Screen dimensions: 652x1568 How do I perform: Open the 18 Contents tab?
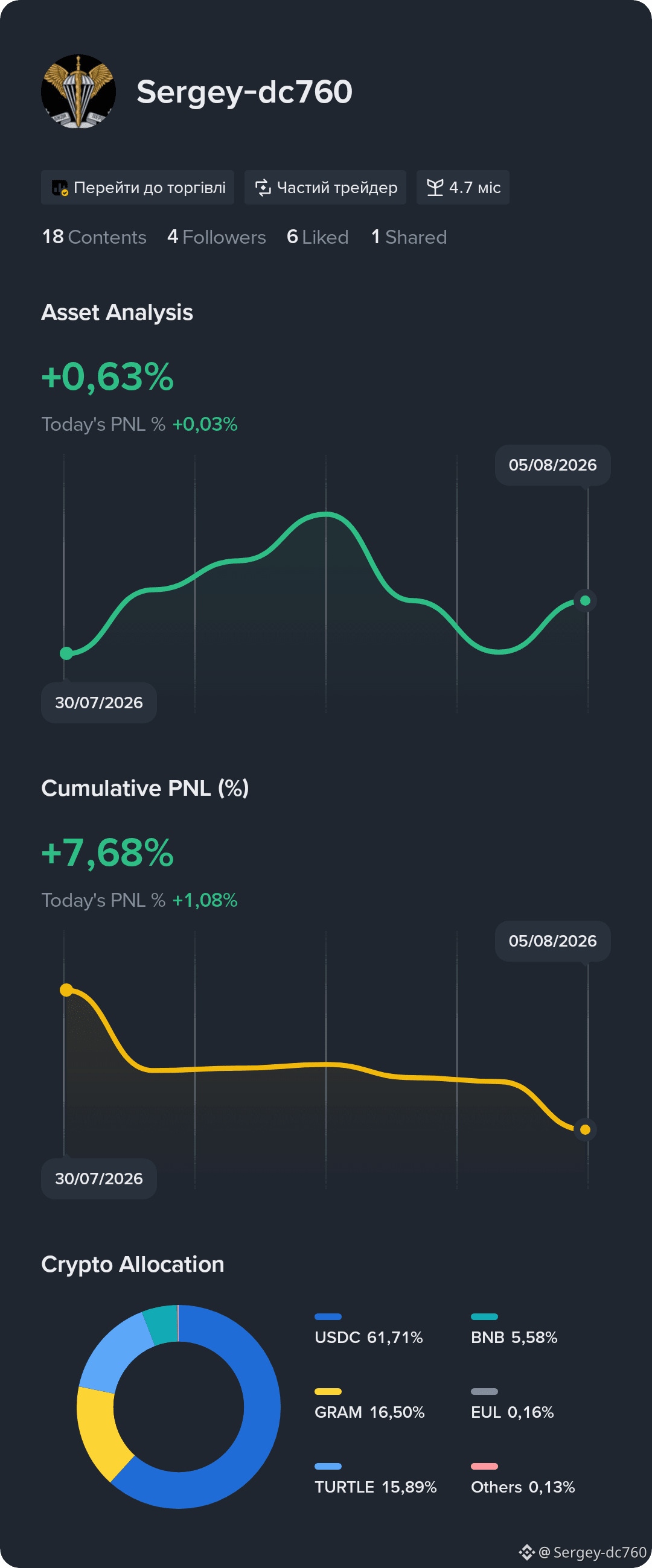(94, 236)
